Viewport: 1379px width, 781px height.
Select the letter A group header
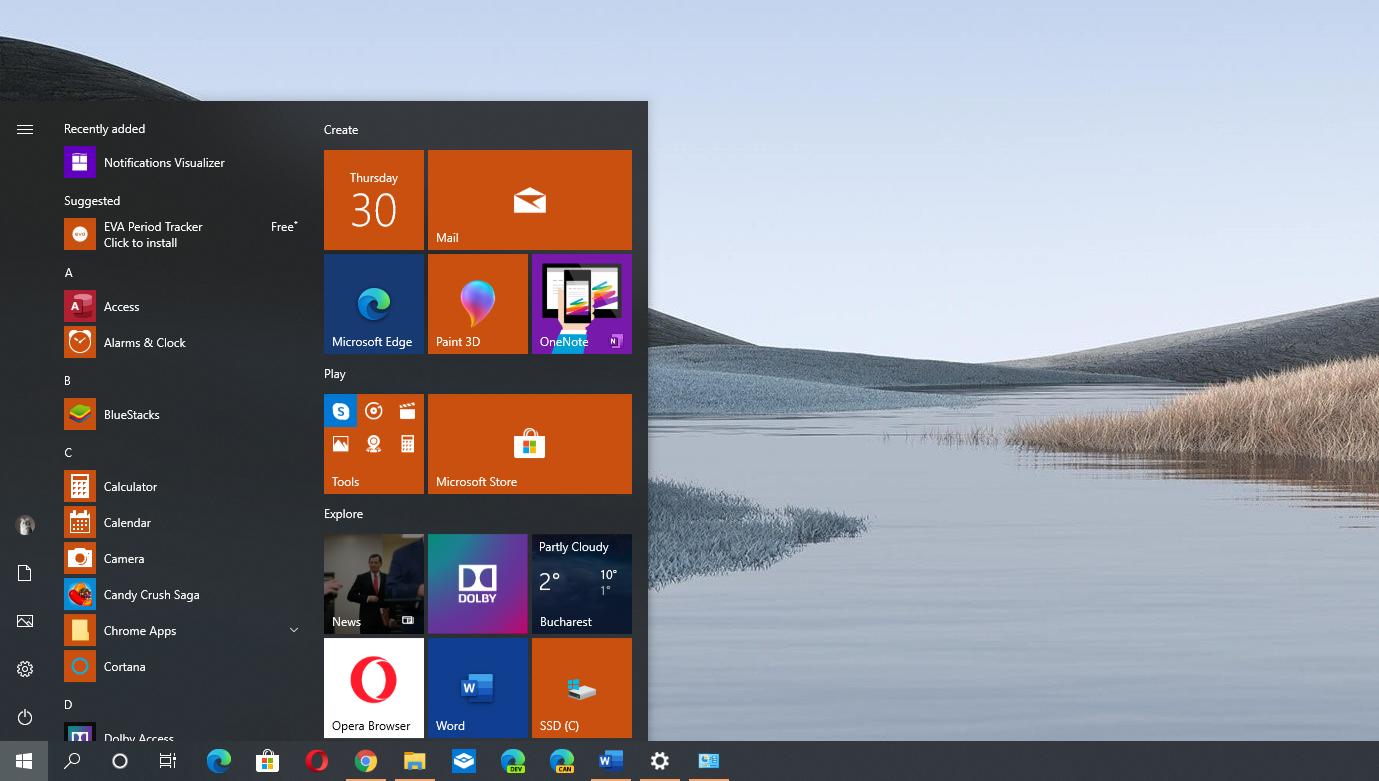(69, 273)
